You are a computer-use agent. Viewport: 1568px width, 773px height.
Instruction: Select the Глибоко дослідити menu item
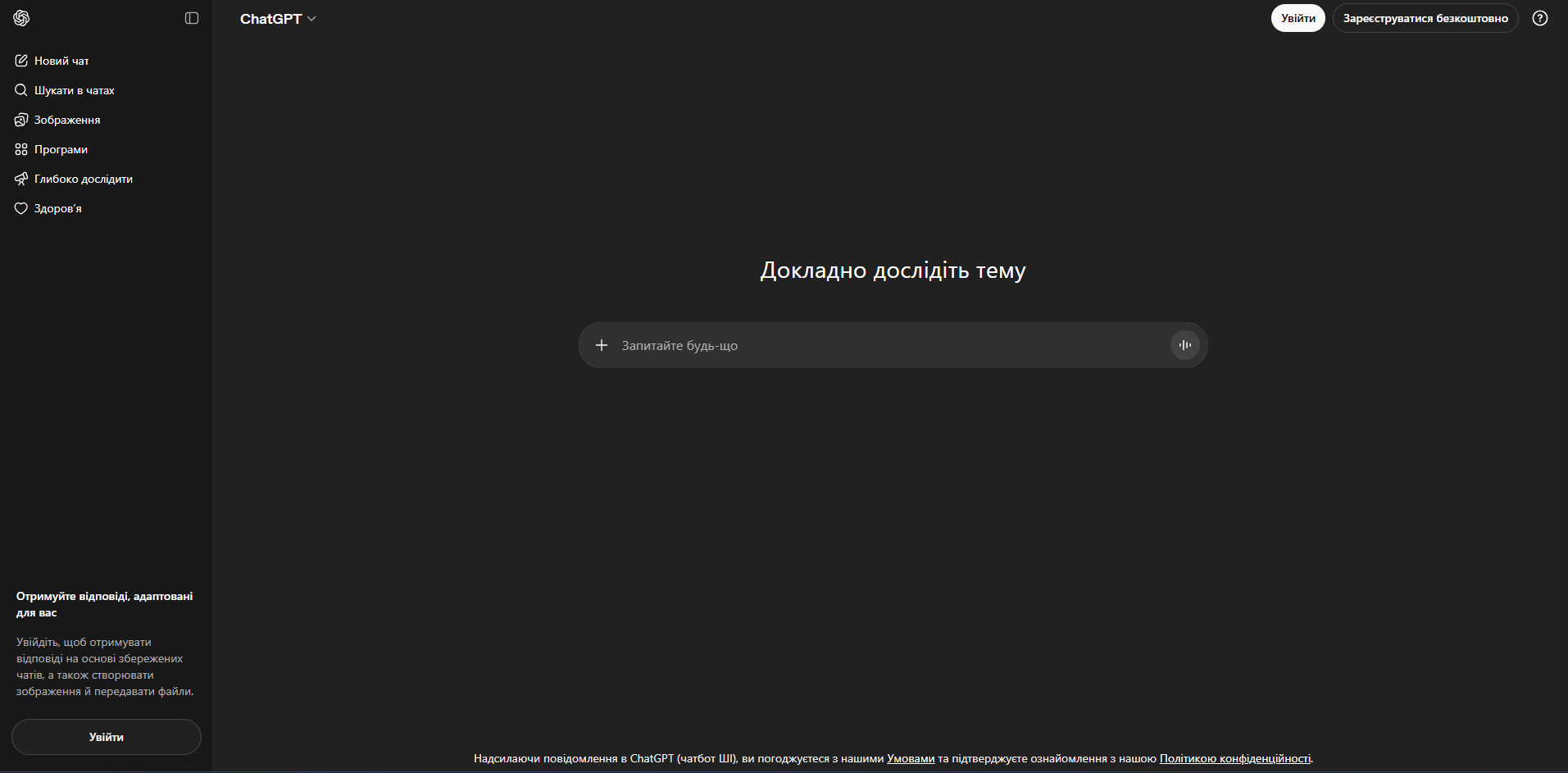coord(83,179)
